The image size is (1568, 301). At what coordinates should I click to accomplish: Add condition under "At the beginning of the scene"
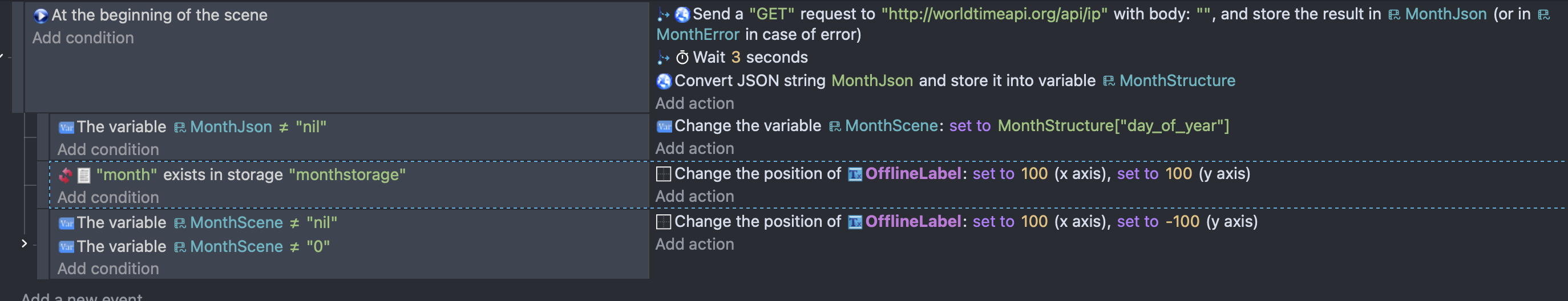[x=83, y=38]
